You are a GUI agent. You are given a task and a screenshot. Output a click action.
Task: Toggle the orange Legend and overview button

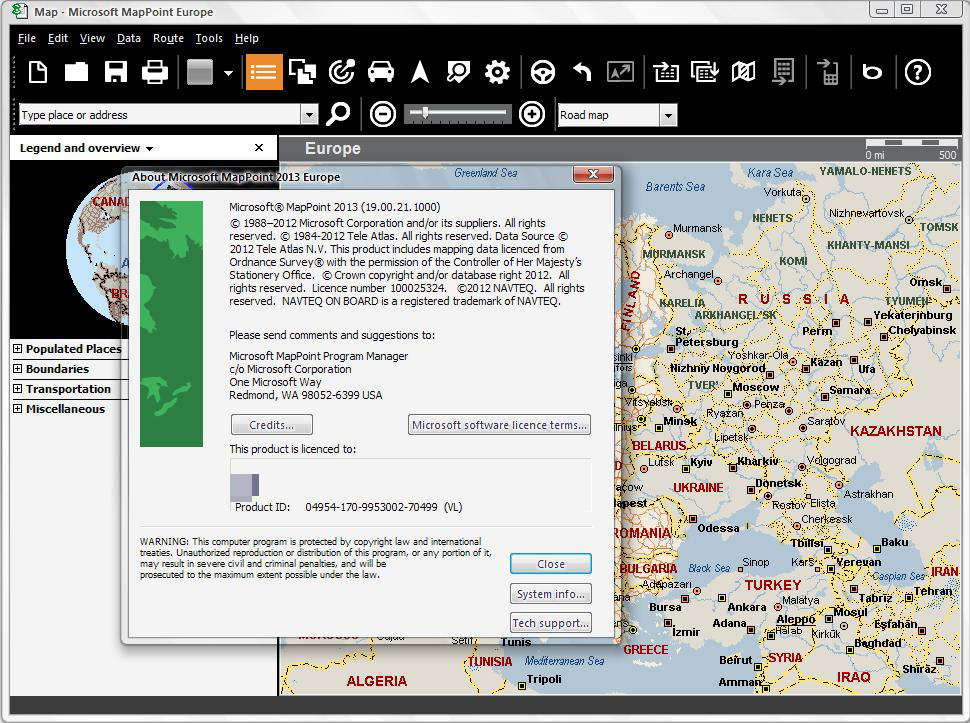tap(264, 72)
